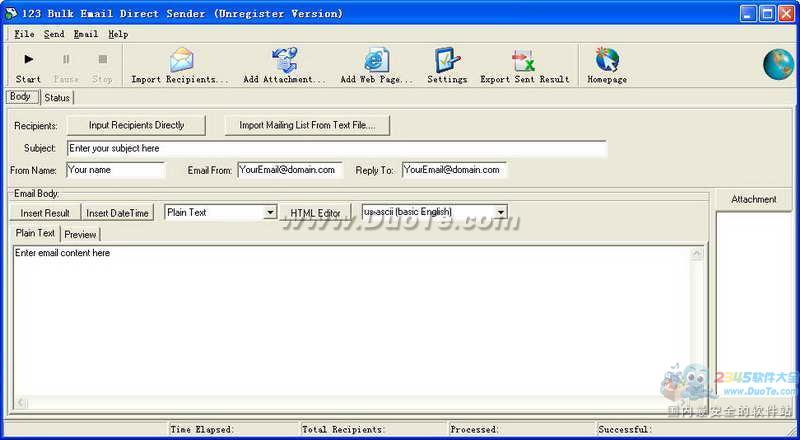Open the File menu

[24, 34]
